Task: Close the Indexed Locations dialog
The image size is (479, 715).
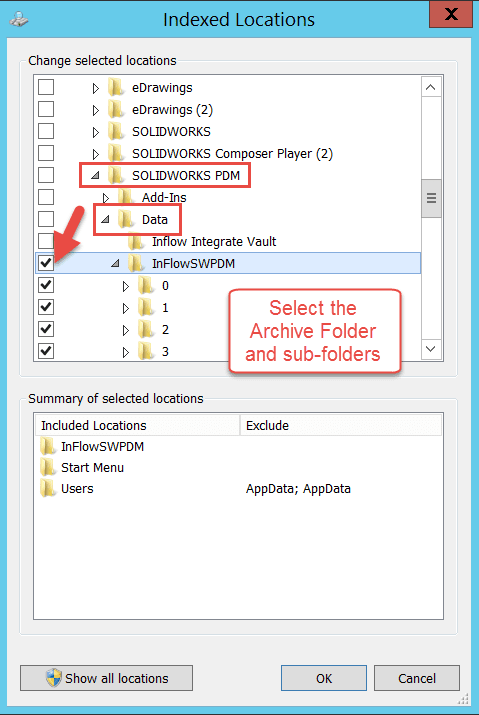Action: point(451,14)
